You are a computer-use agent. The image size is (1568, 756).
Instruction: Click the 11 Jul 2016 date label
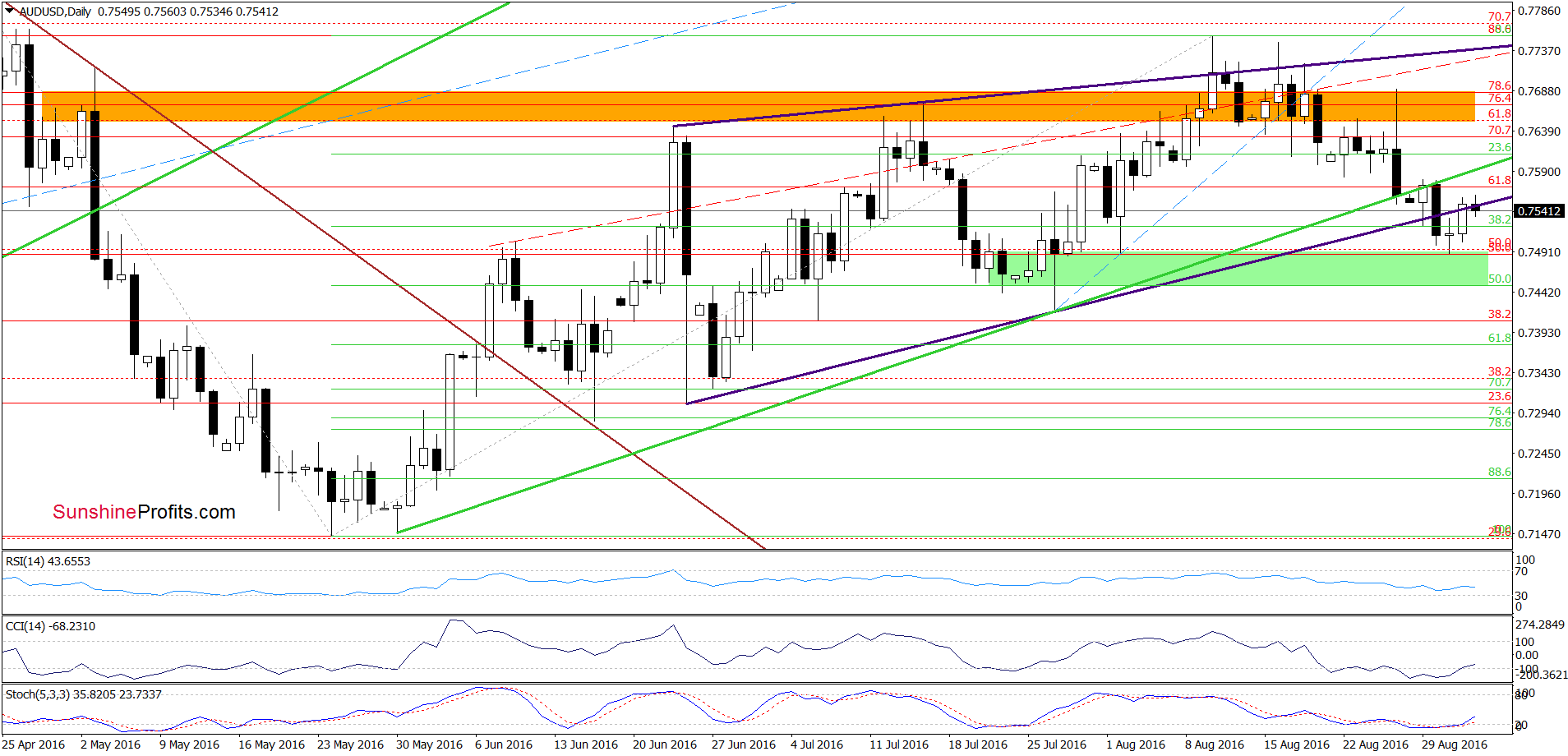click(899, 744)
